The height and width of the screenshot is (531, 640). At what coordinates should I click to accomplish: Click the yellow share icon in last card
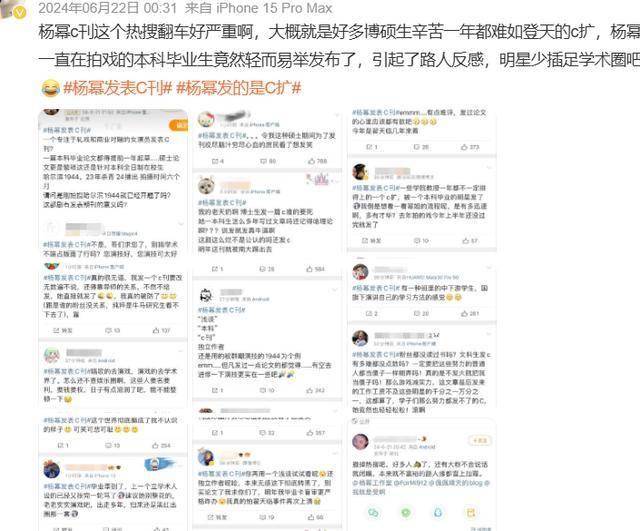click(471, 513)
